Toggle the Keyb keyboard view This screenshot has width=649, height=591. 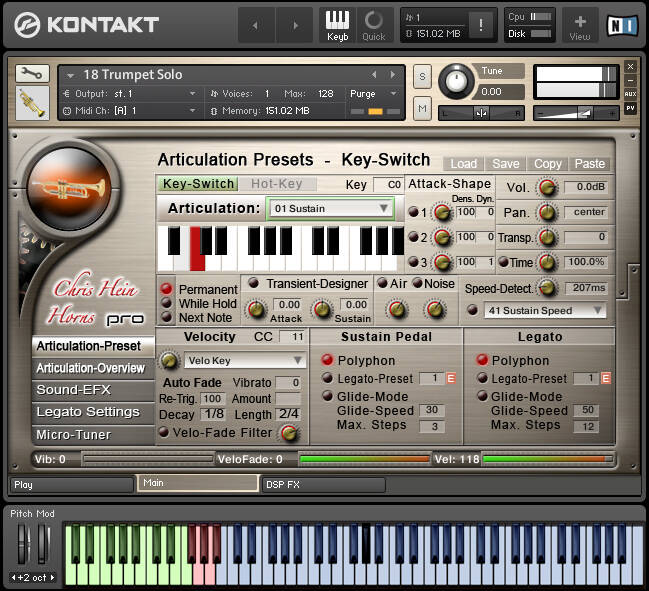pyautogui.click(x=337, y=26)
